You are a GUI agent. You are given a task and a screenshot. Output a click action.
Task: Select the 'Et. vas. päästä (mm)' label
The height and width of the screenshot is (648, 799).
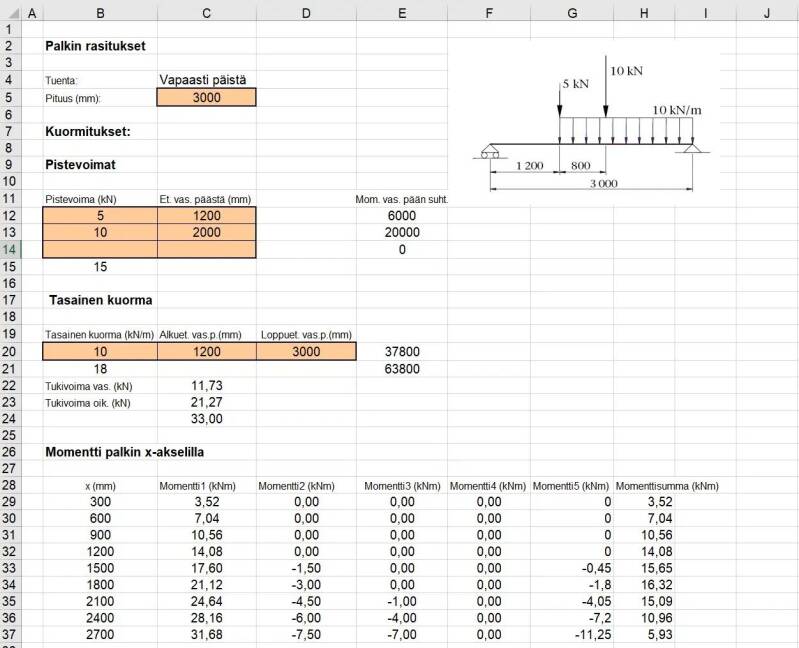pyautogui.click(x=205, y=200)
